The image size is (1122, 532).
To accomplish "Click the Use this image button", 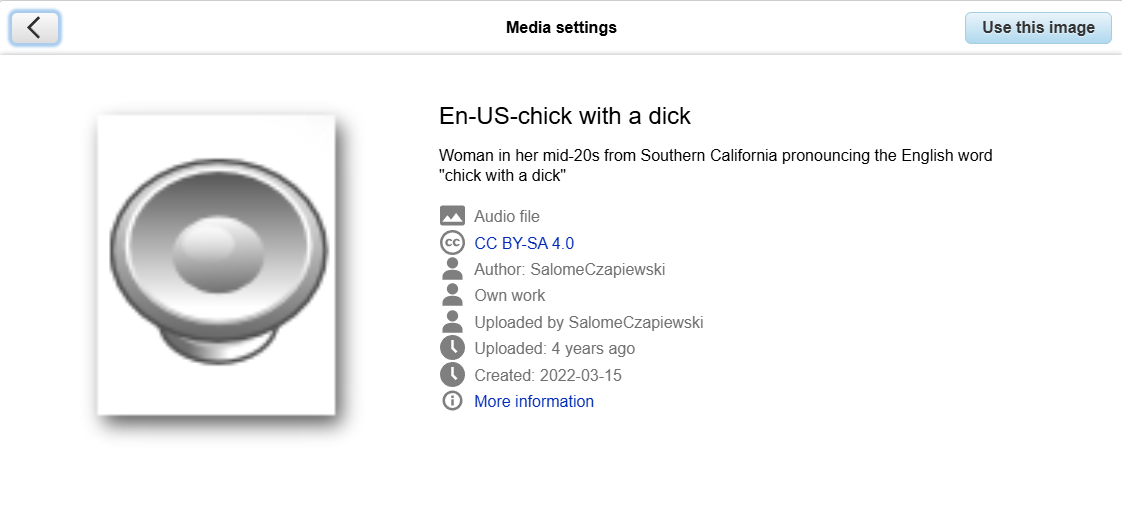I will 1038,28.
